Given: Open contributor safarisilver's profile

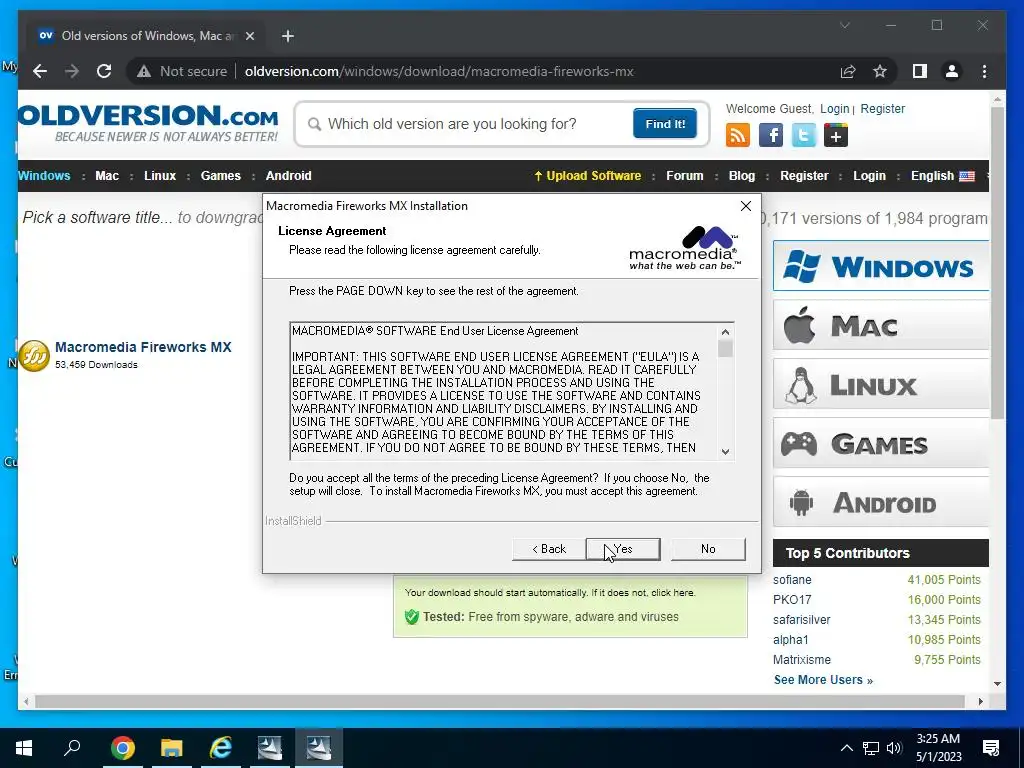Looking at the screenshot, I should [x=802, y=620].
